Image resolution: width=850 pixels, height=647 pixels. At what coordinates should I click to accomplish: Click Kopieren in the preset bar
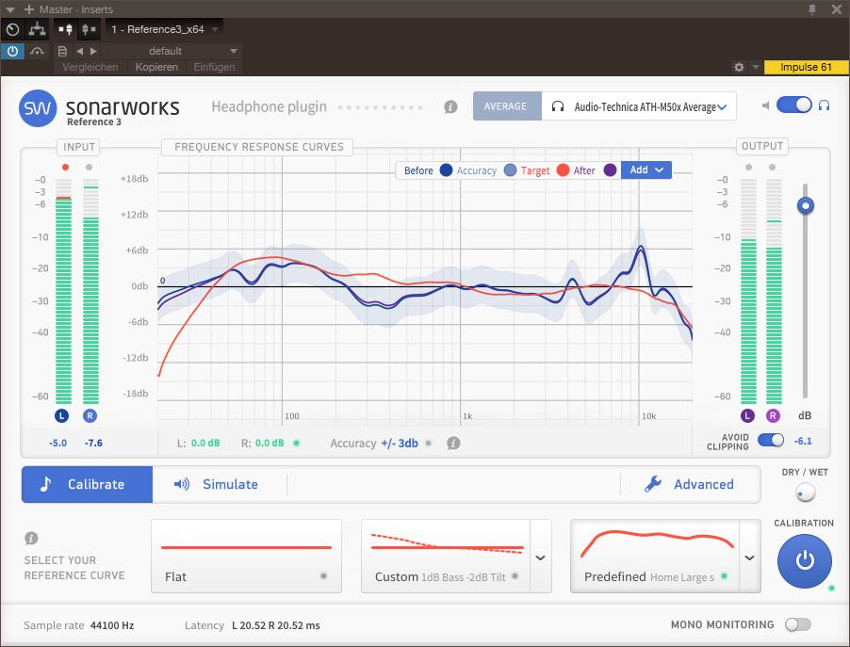[x=156, y=67]
